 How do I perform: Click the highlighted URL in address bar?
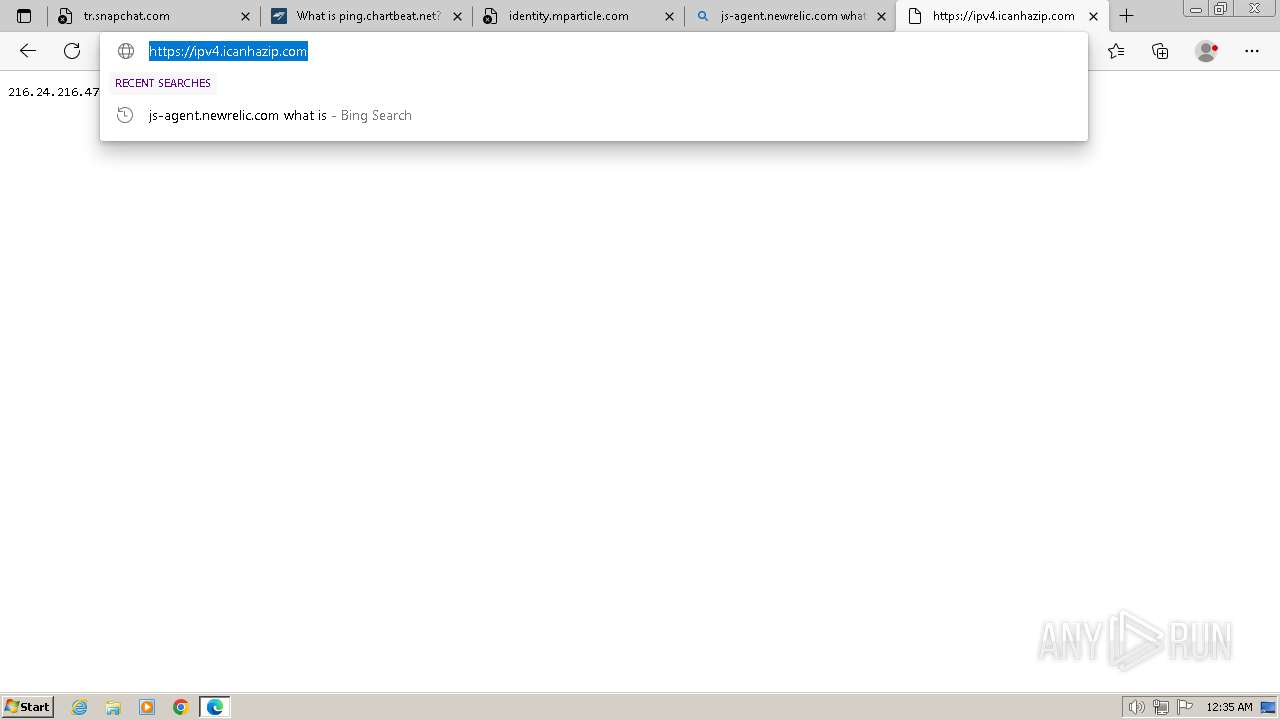coord(228,51)
